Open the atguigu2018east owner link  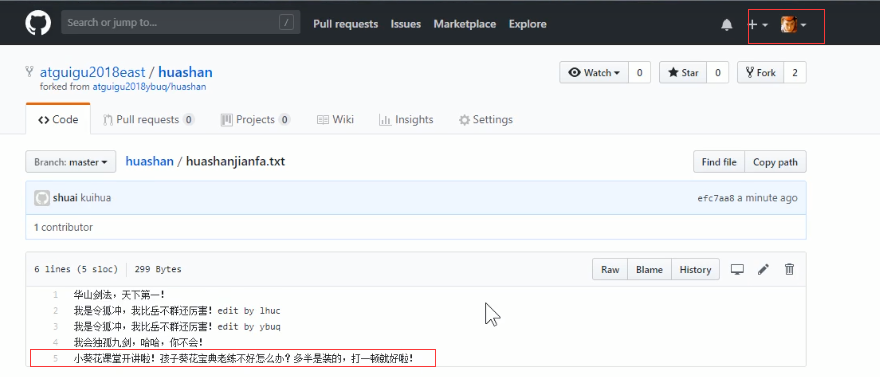click(x=93, y=72)
